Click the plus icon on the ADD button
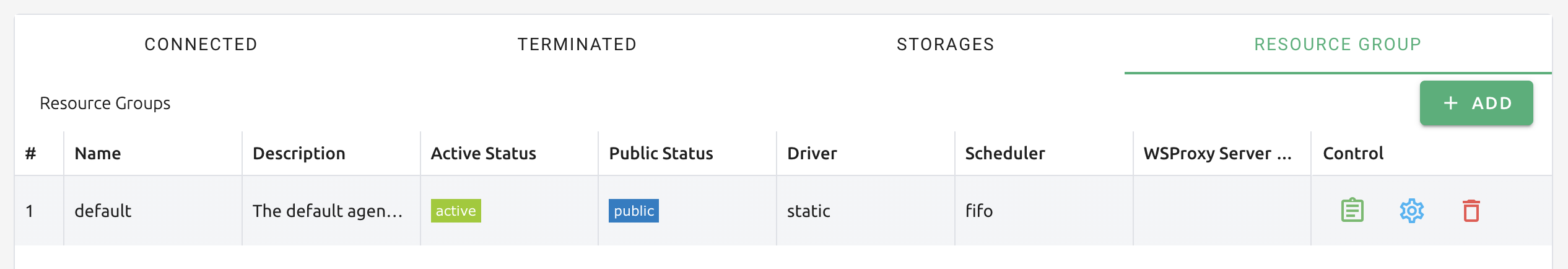1568x269 pixels. 1450,103
